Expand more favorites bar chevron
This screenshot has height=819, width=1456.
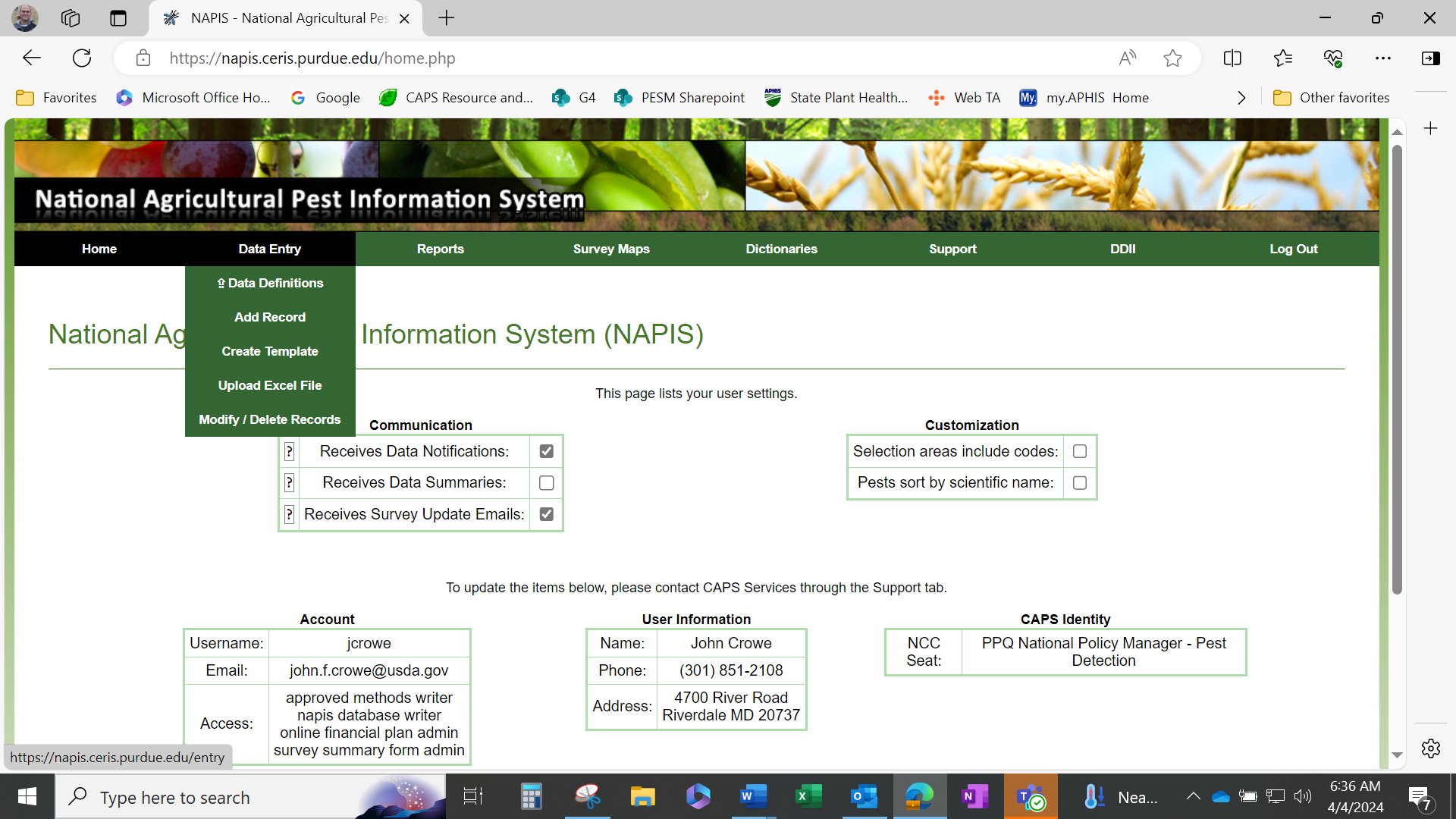click(1241, 98)
